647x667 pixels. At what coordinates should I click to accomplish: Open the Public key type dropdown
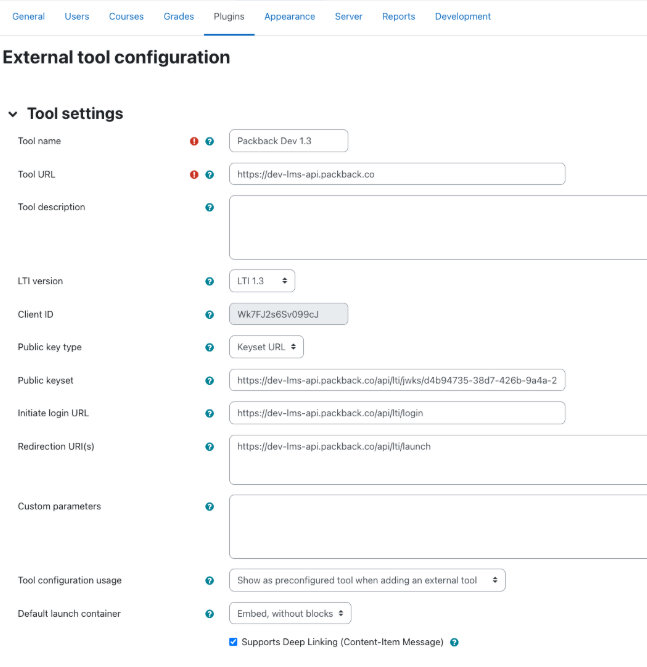[266, 347]
